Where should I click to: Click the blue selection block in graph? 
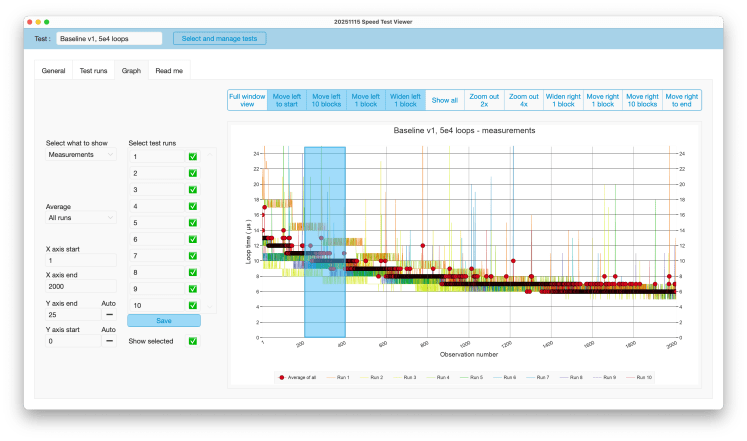point(324,242)
